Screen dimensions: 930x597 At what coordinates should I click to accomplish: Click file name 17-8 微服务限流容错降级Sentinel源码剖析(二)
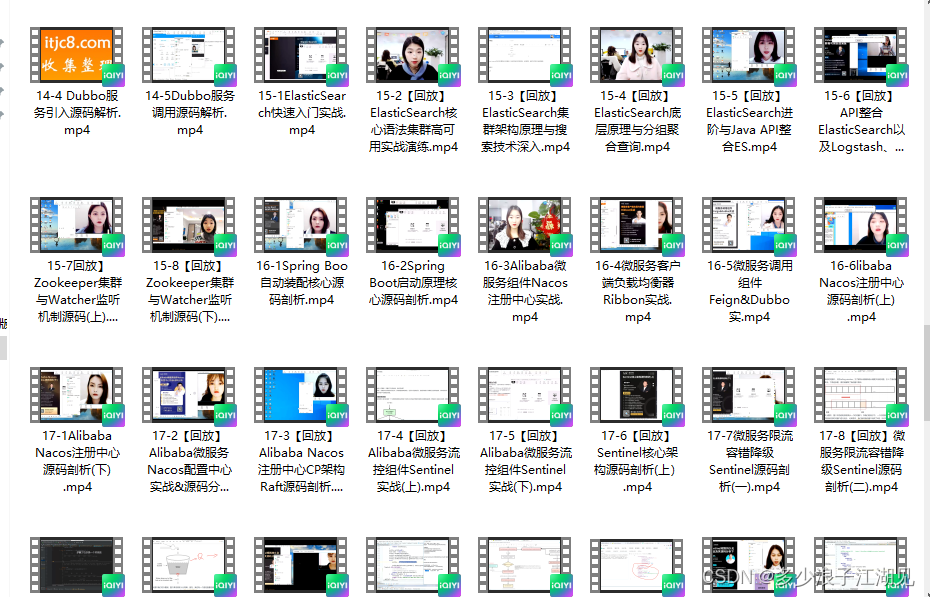tap(862, 461)
